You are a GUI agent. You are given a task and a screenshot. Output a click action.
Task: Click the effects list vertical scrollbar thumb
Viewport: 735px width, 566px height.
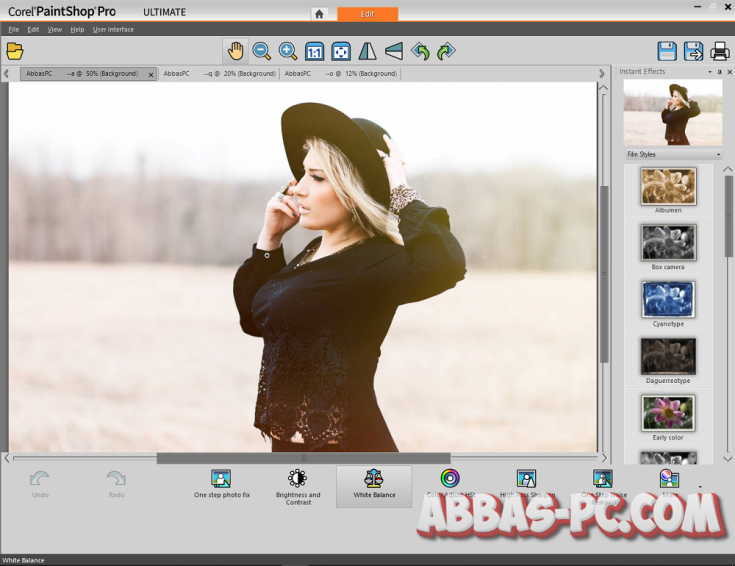(x=728, y=216)
